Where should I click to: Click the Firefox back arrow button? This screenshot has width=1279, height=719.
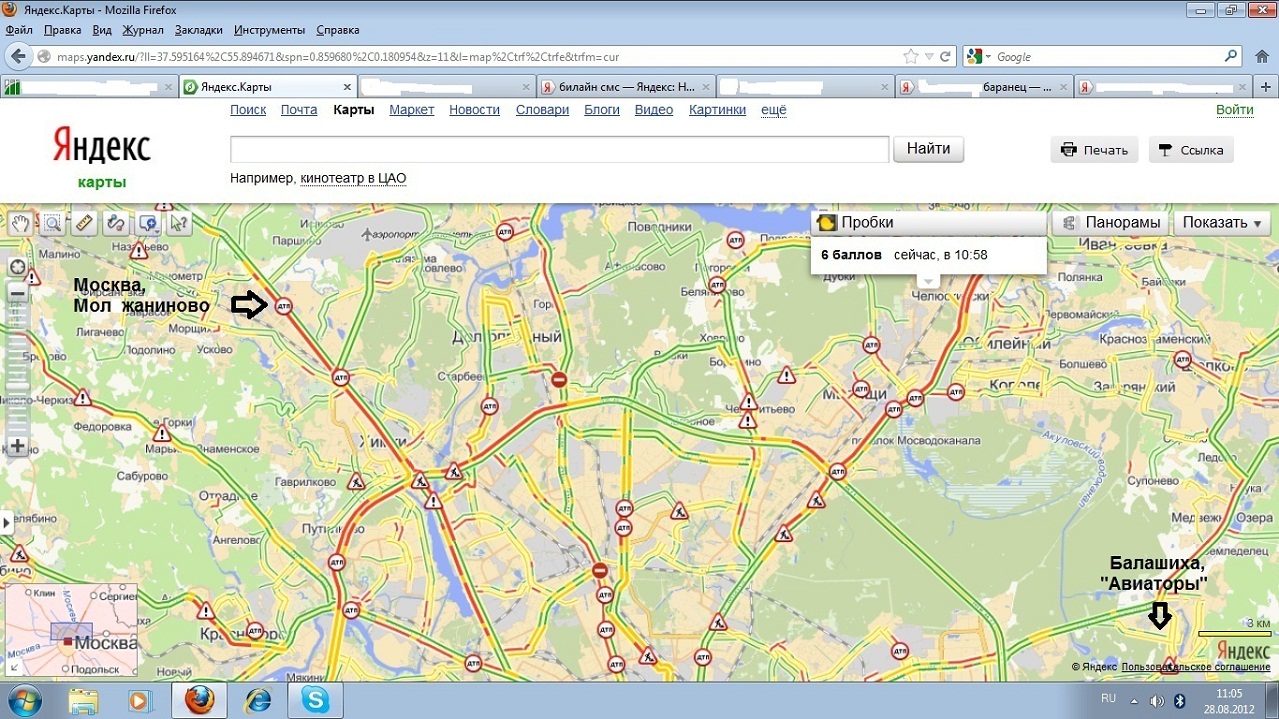(x=18, y=57)
